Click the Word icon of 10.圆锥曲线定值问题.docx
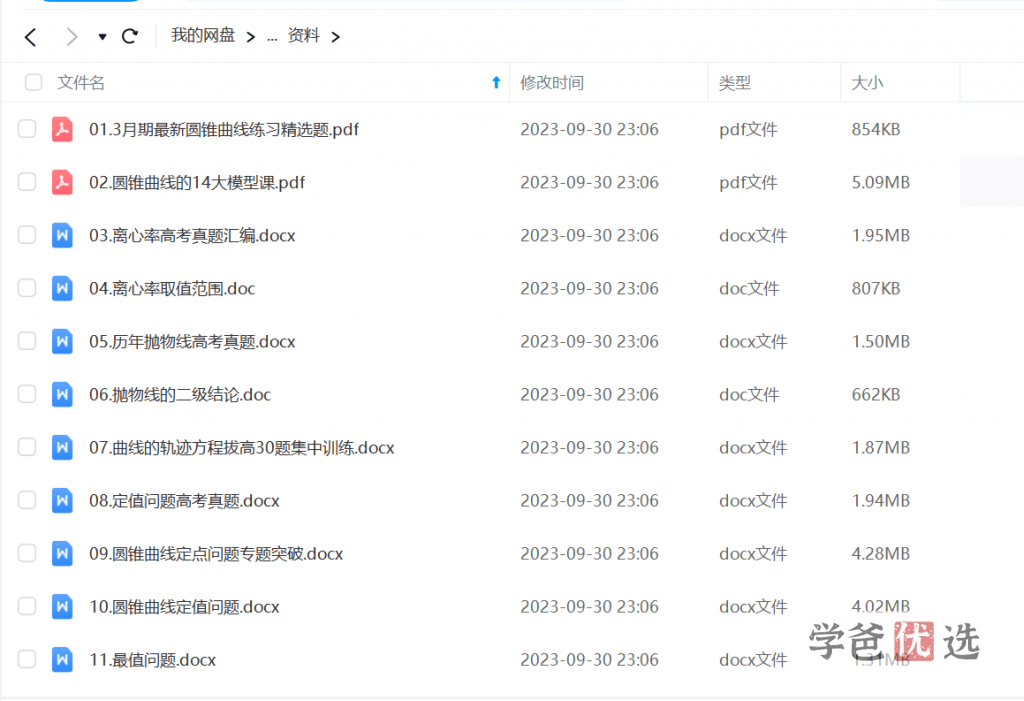This screenshot has width=1024, height=701. [62, 606]
